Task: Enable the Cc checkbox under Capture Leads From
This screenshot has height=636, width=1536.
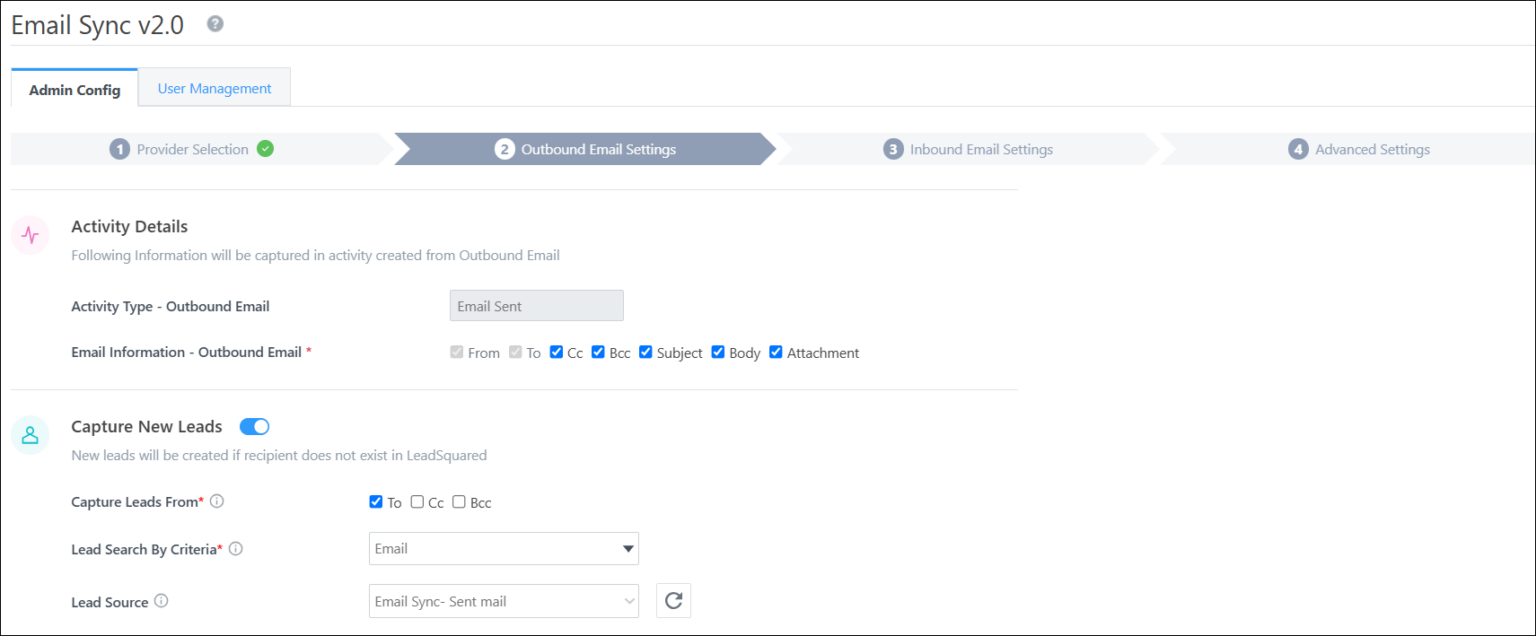Action: 418,502
